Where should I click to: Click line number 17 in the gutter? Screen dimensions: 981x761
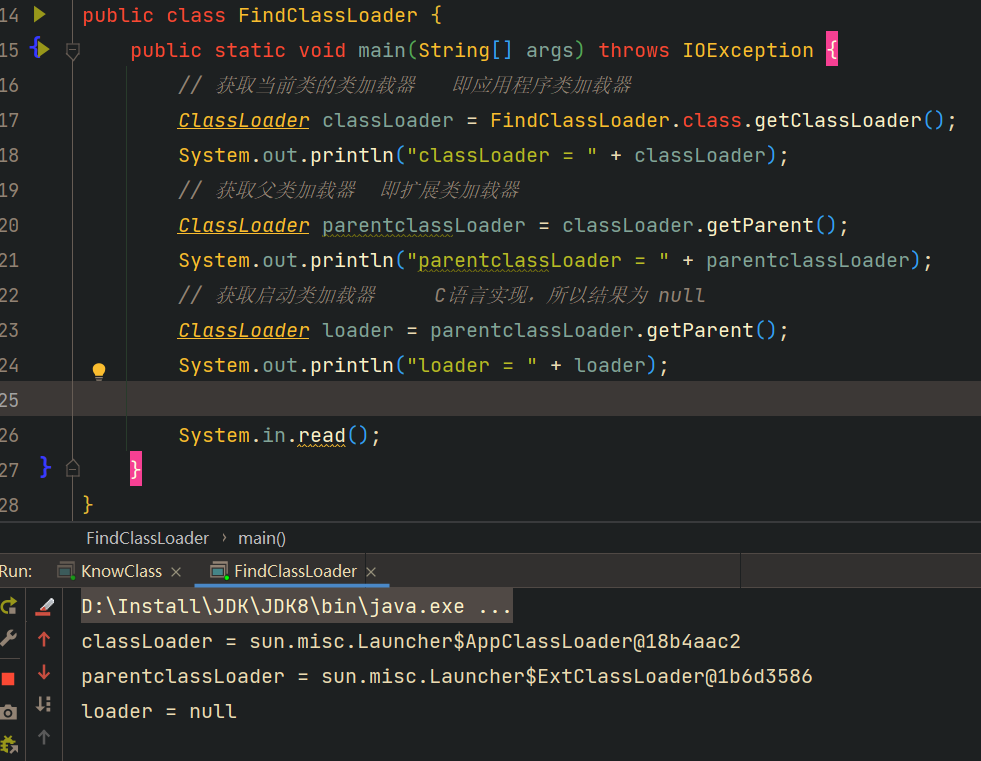pos(9,120)
